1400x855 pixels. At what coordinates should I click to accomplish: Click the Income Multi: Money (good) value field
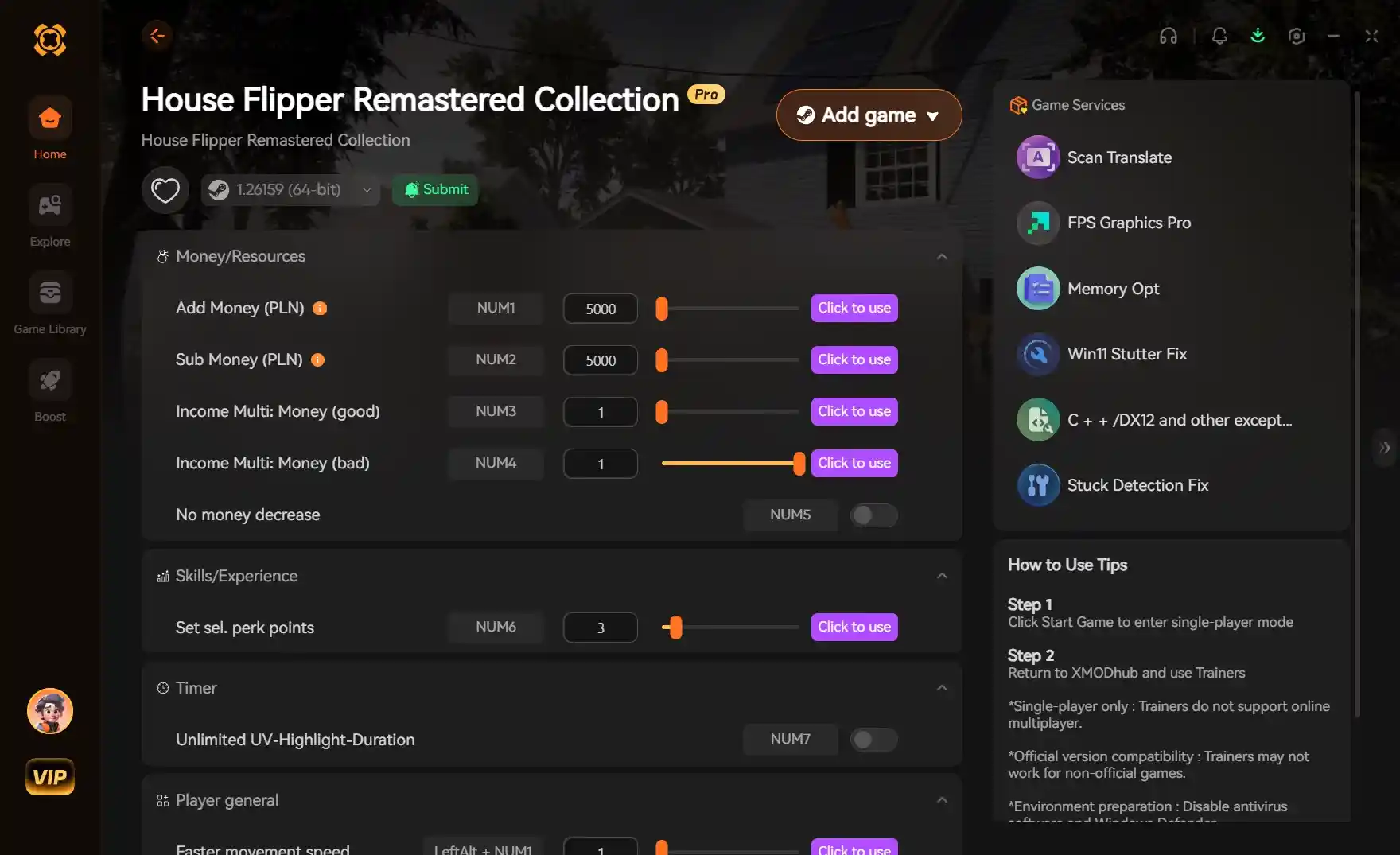coord(601,412)
